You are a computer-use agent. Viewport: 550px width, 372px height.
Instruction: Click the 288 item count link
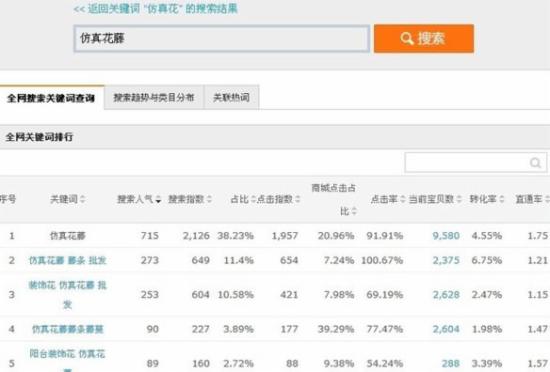pyautogui.click(x=450, y=363)
